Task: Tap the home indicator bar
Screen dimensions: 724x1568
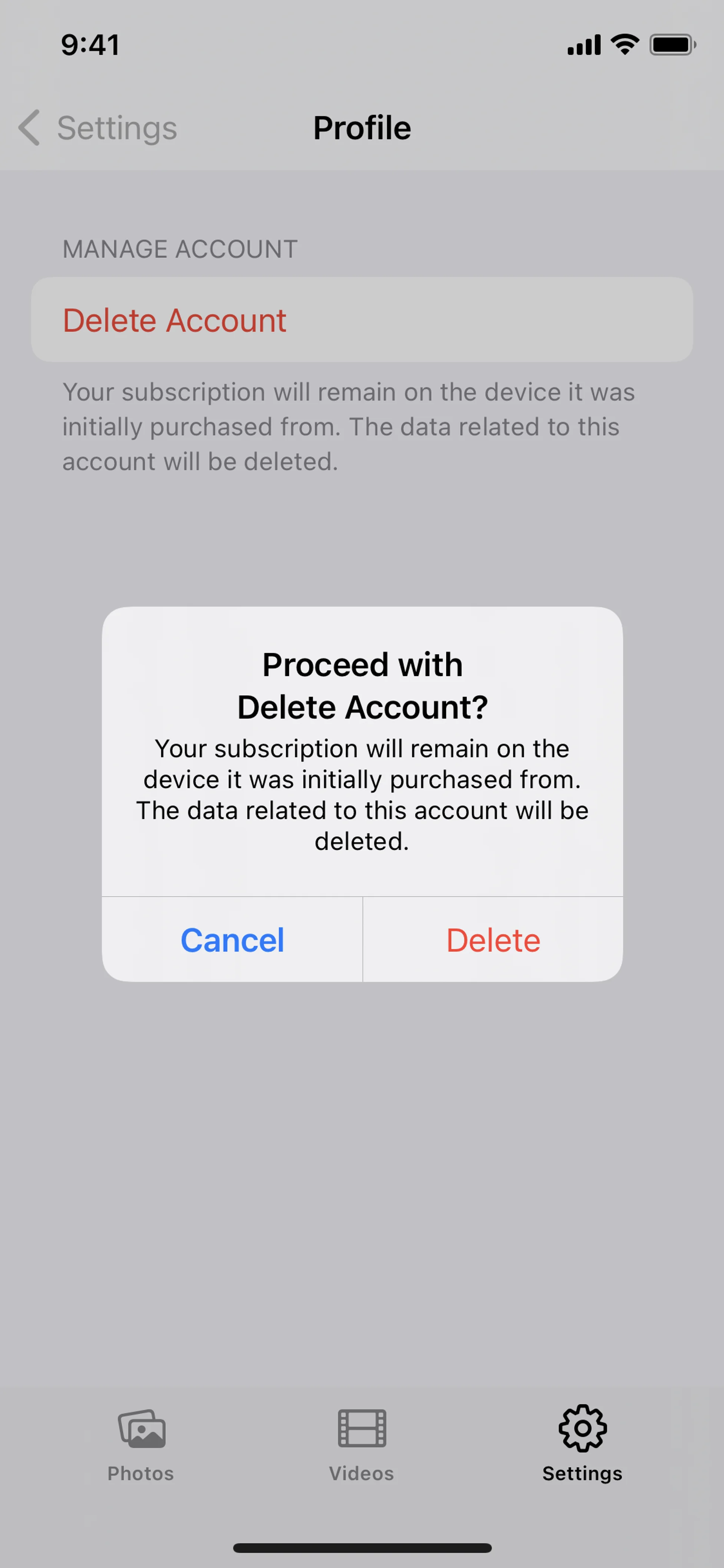Action: [x=362, y=1548]
